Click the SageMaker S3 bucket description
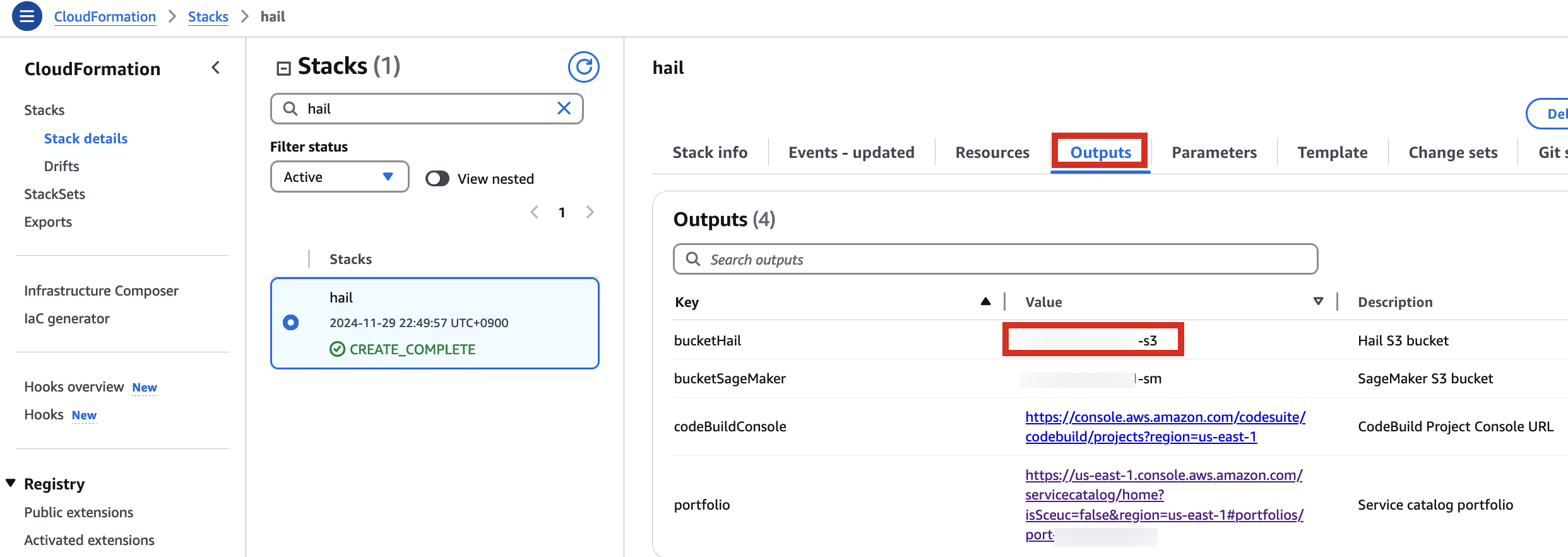The height and width of the screenshot is (557, 1568). [x=1425, y=379]
